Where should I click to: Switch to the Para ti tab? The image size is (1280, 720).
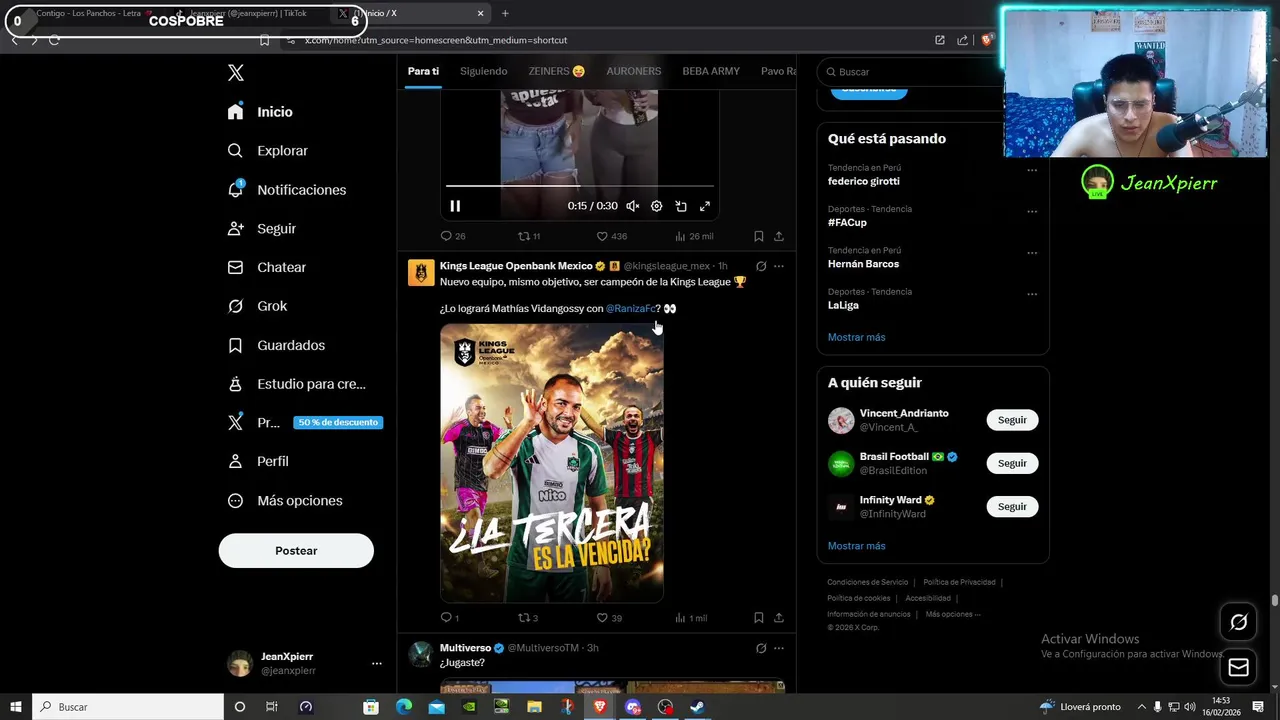point(423,71)
